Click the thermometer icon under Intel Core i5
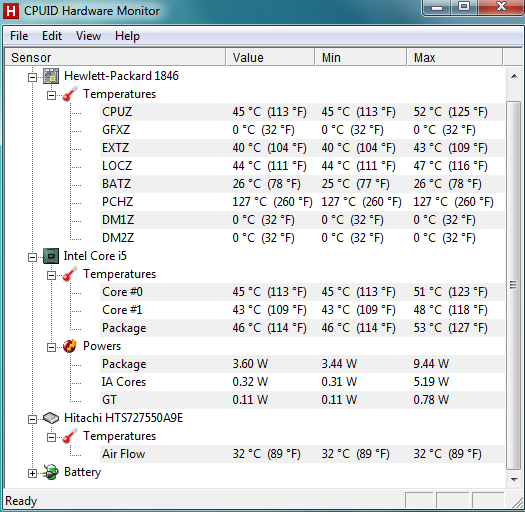Image resolution: width=525 pixels, height=512 pixels. pos(70,274)
